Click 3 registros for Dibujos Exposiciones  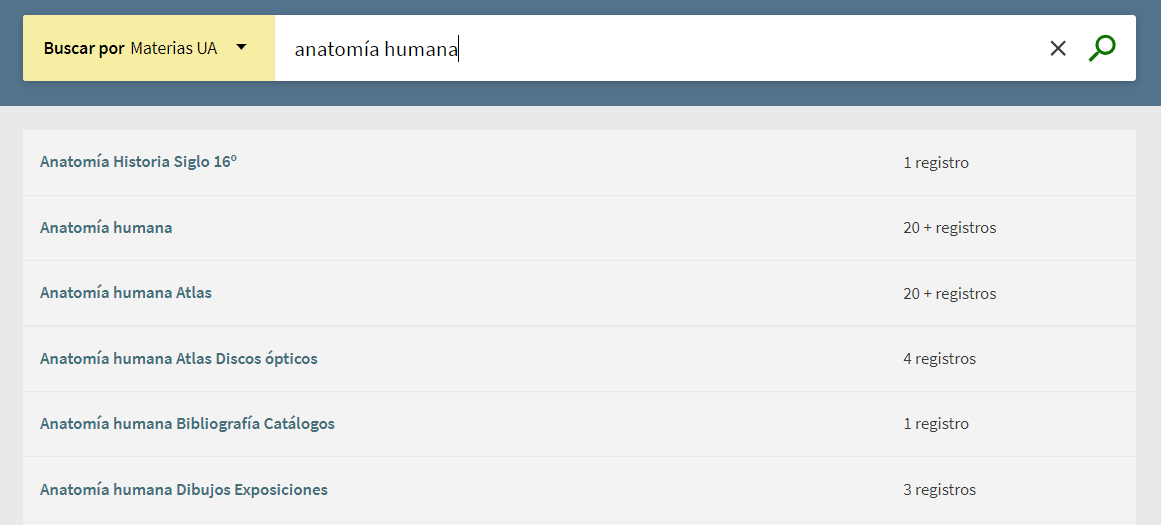pos(939,490)
